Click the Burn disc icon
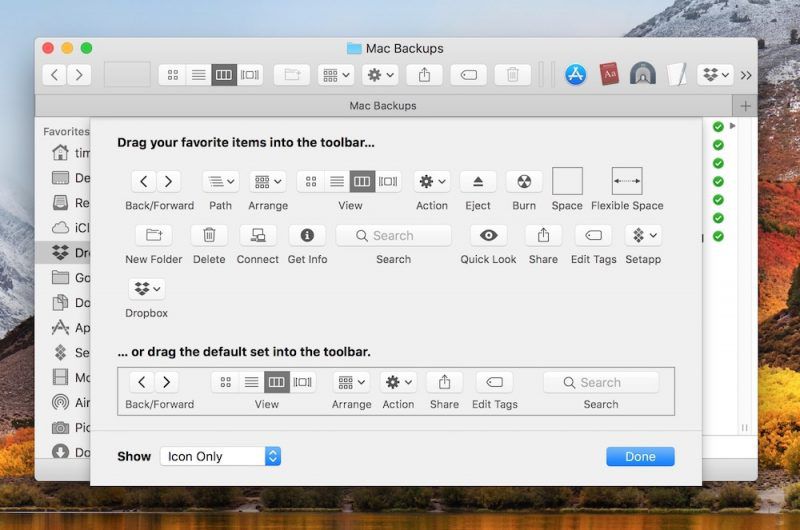The image size is (800, 530). click(x=523, y=181)
